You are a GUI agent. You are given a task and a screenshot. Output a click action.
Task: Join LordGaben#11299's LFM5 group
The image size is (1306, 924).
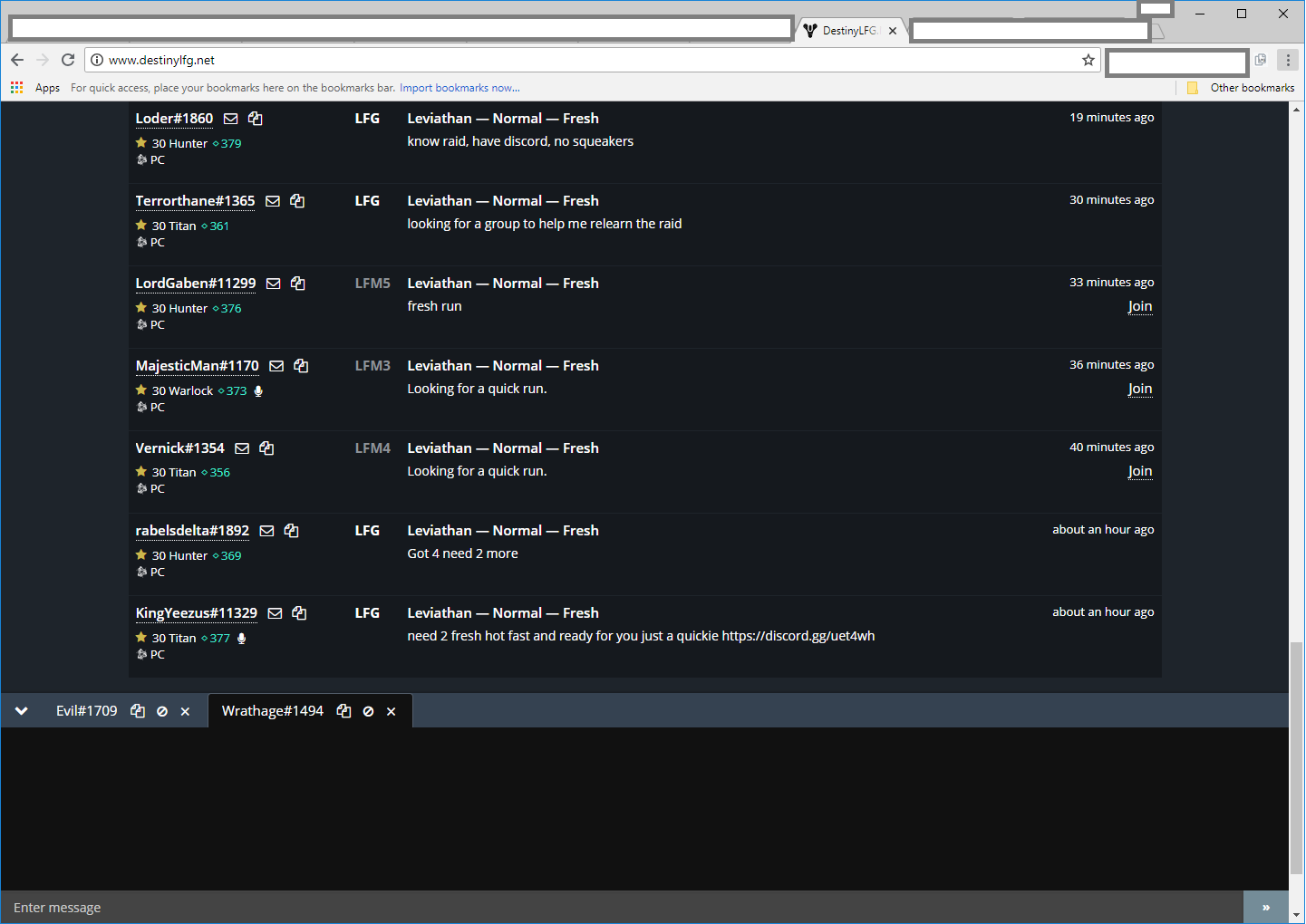(x=1140, y=306)
